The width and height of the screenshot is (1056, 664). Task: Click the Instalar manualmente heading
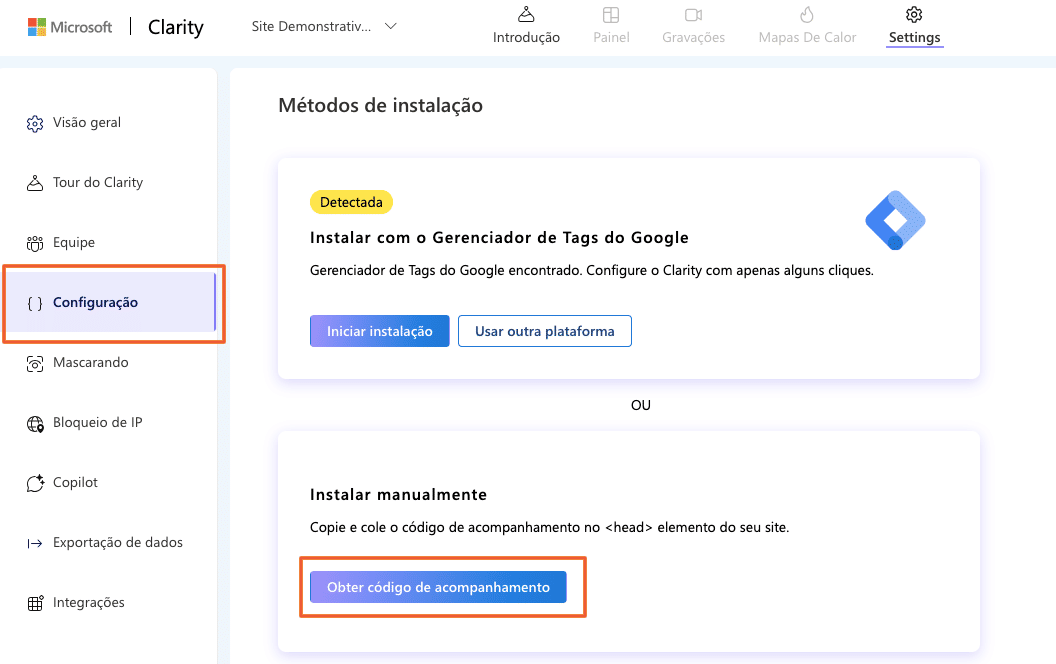tap(398, 495)
